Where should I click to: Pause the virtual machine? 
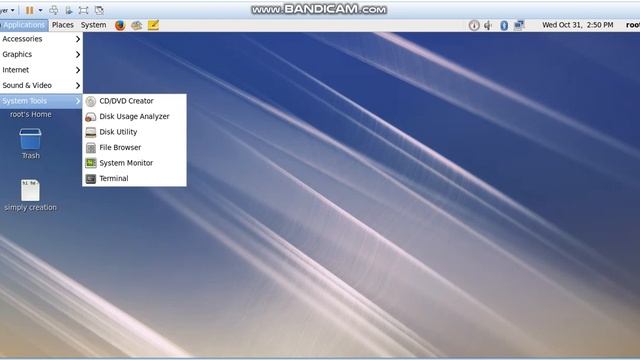click(x=29, y=10)
